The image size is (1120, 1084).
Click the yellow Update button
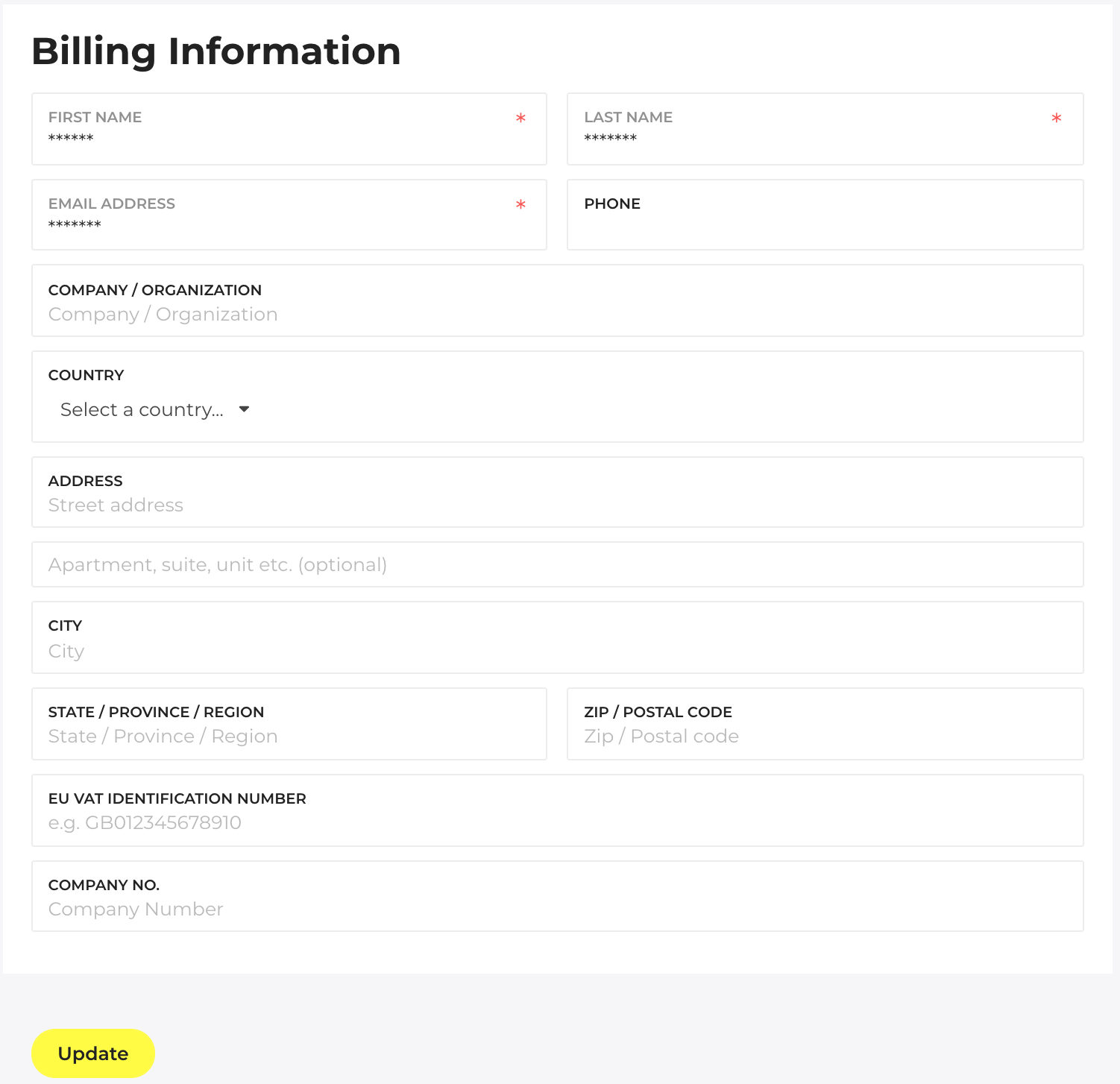93,1053
